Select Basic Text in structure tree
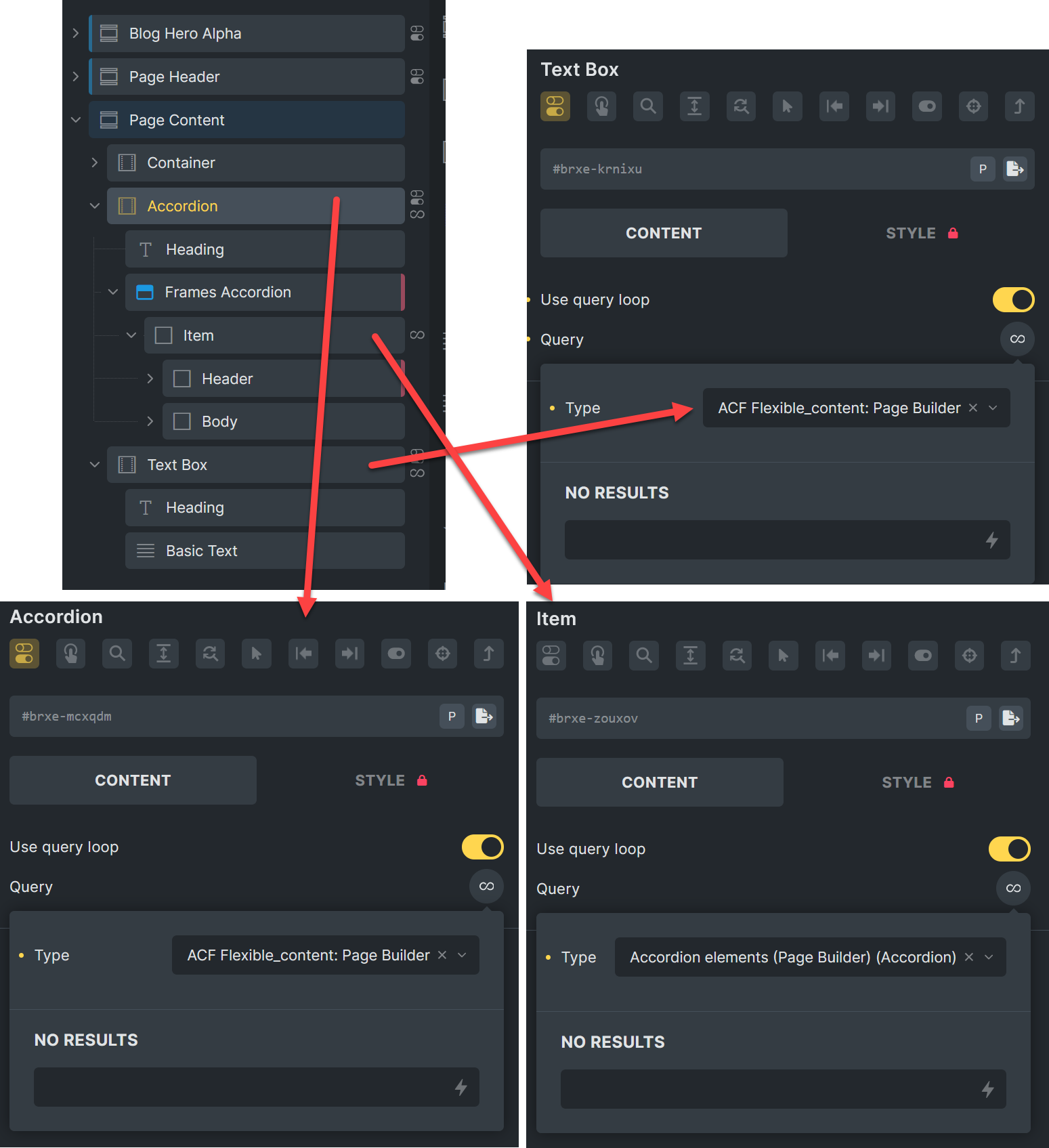The image size is (1049, 1148). point(265,551)
